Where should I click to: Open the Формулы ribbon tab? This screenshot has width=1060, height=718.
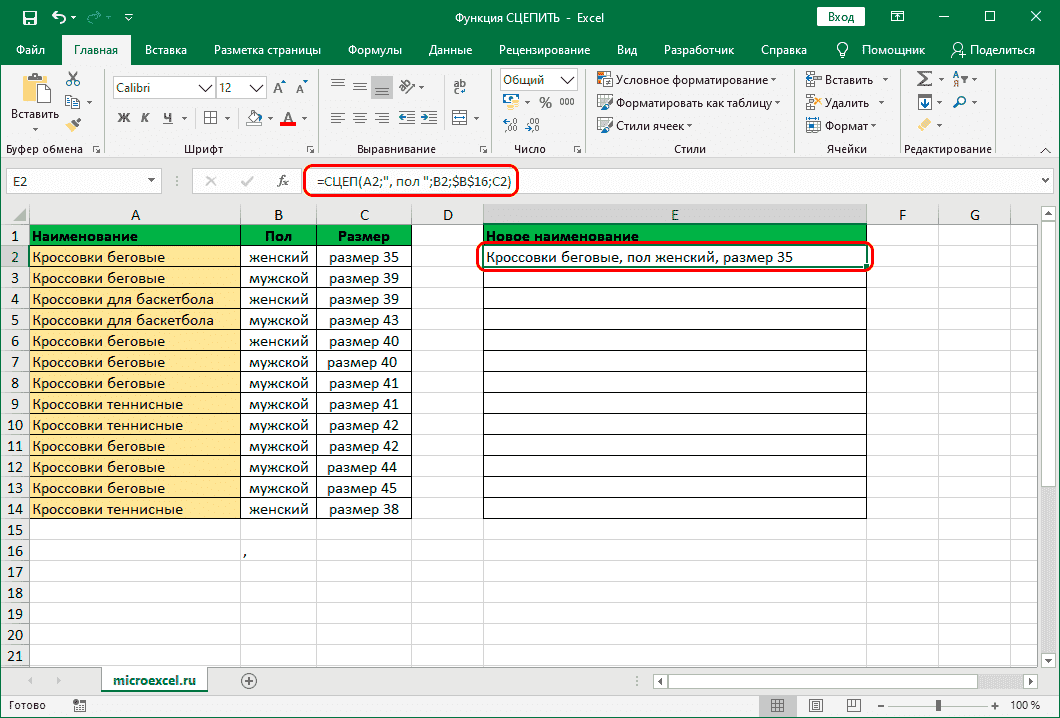click(x=375, y=49)
